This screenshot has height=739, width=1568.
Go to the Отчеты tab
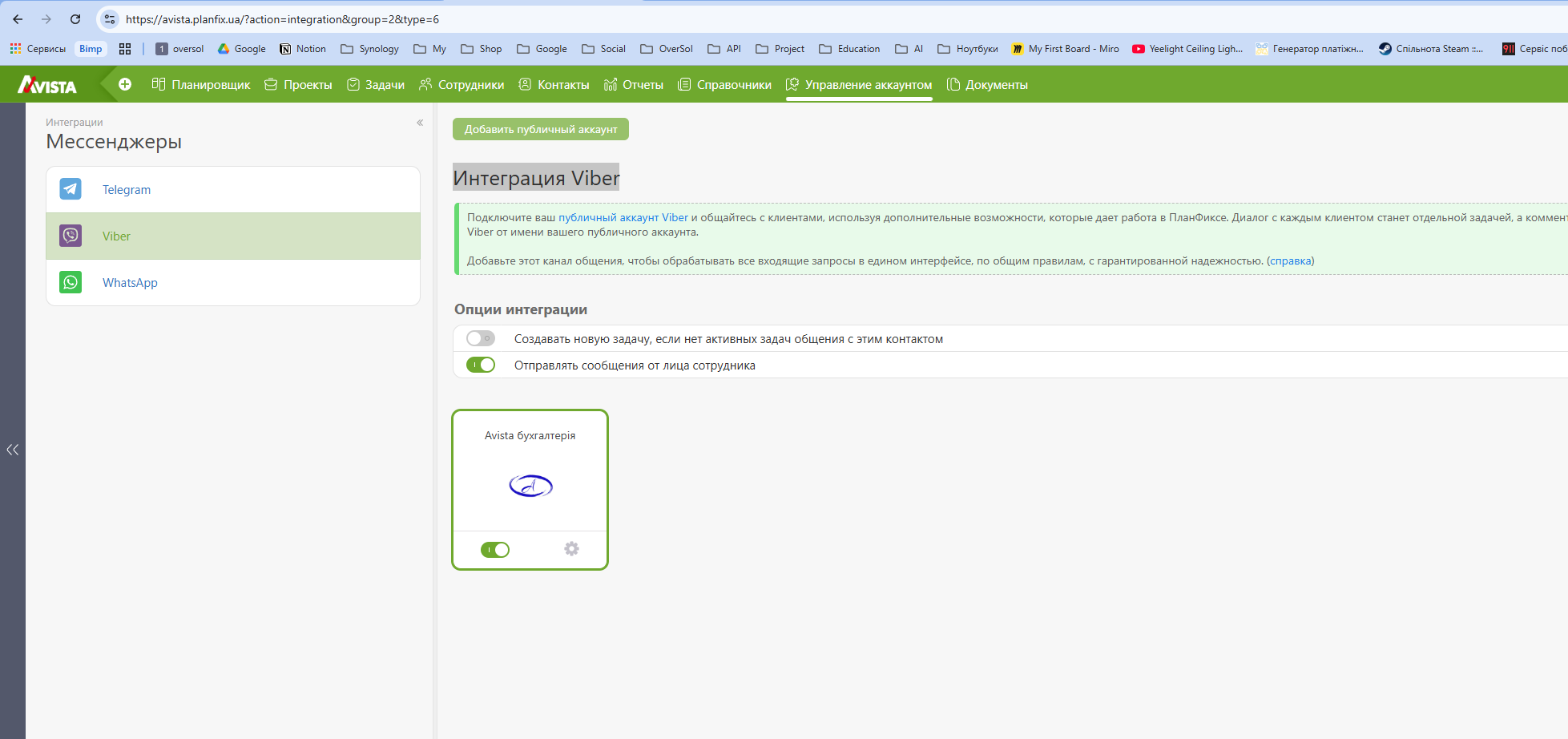click(634, 85)
